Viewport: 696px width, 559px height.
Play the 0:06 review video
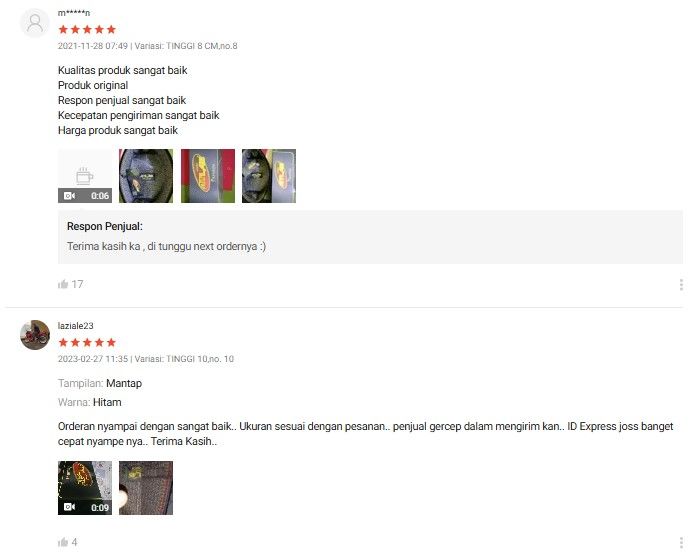(x=85, y=176)
